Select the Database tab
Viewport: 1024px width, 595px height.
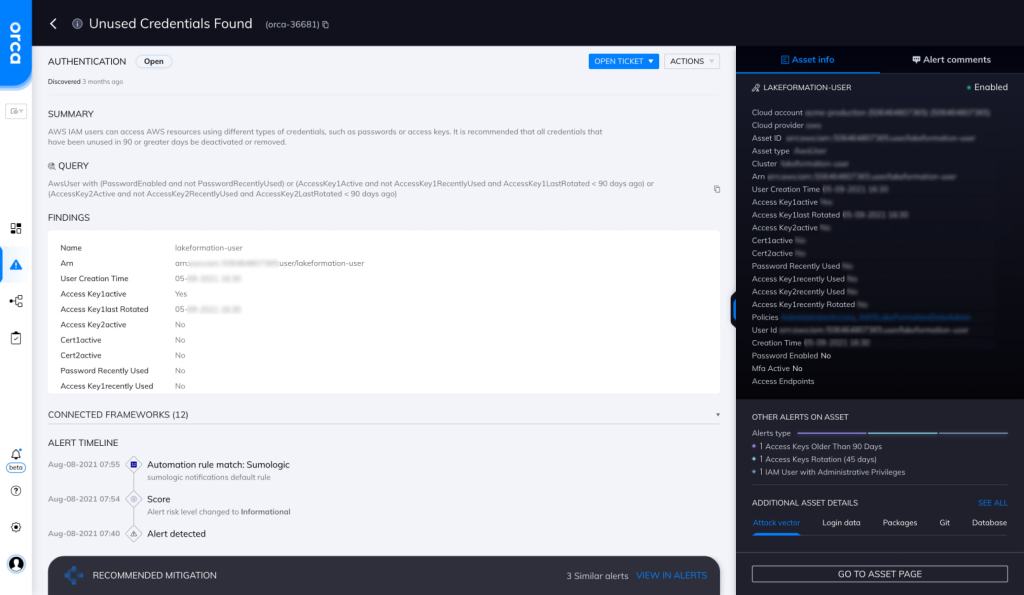(989, 523)
